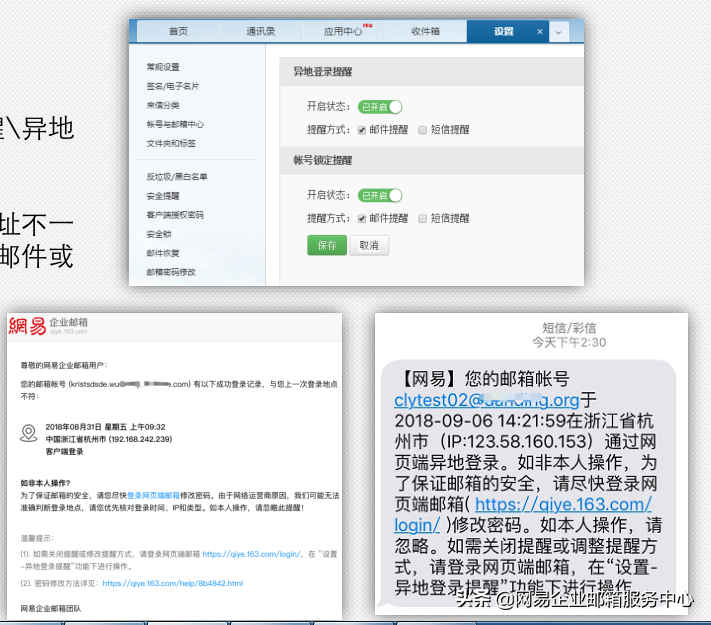Select the 设置 tab
The height and width of the screenshot is (625, 711).
pyautogui.click(x=503, y=31)
